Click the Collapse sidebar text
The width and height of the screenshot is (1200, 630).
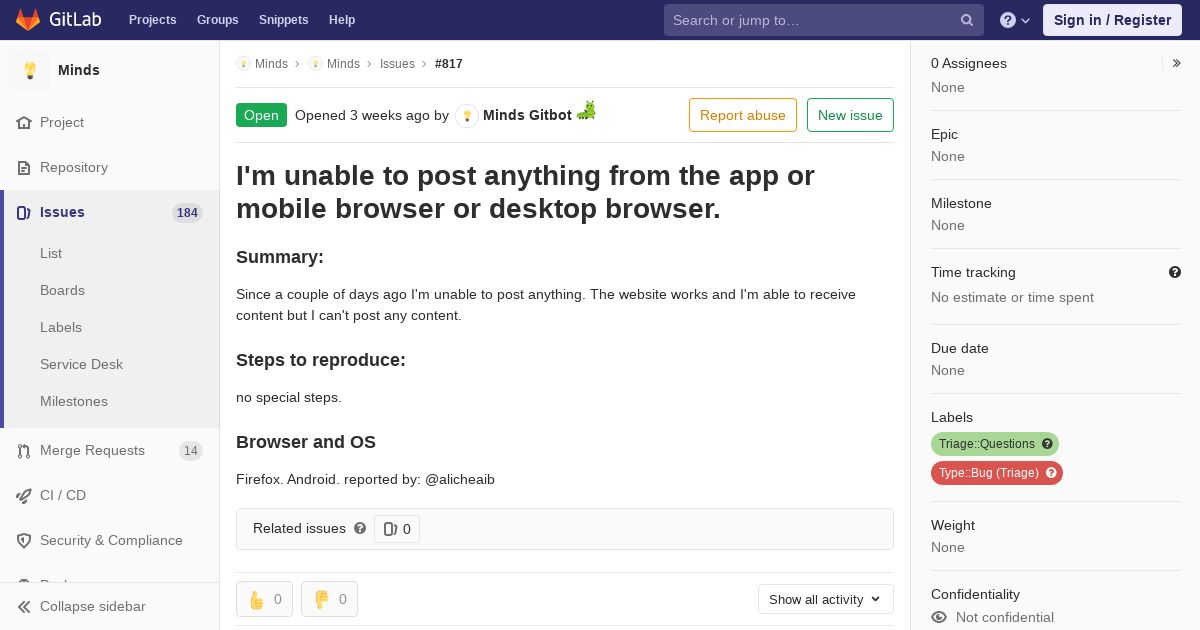click(x=93, y=606)
